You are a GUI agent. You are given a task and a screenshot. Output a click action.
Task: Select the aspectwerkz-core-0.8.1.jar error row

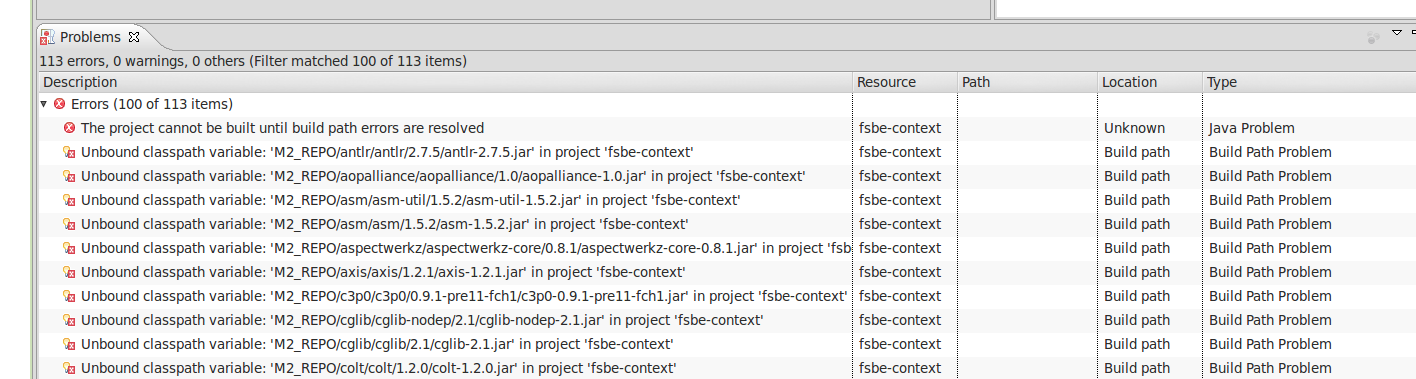726,248
